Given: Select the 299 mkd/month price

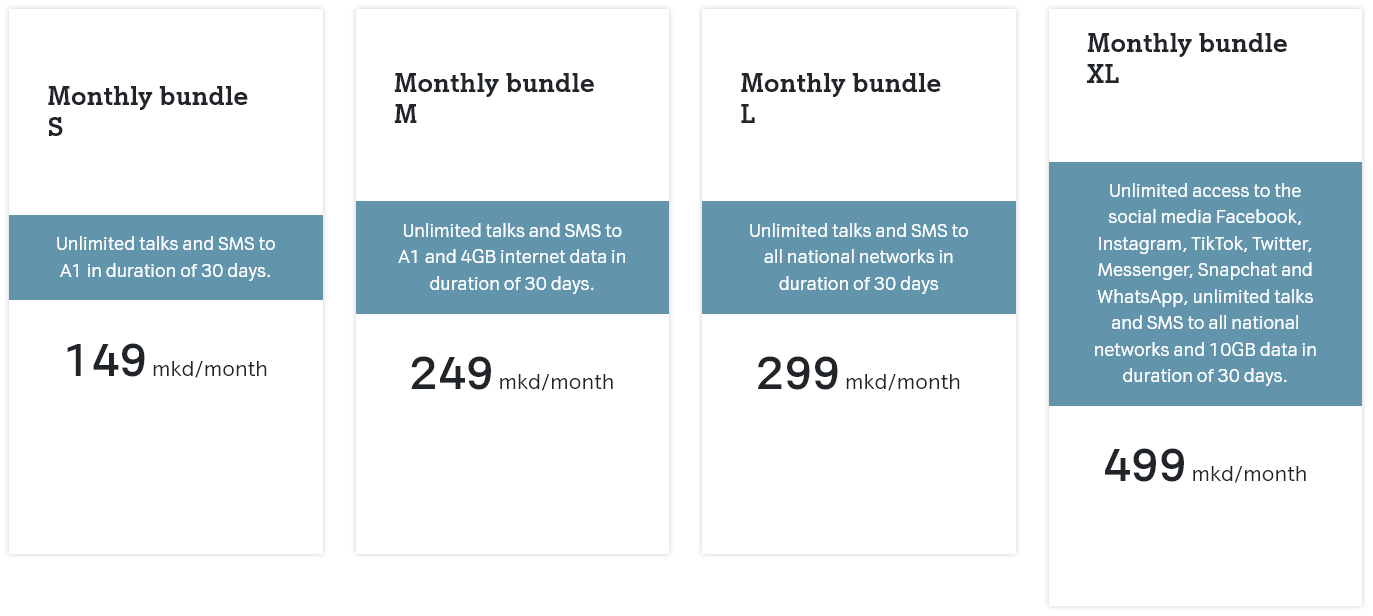Looking at the screenshot, I should pos(858,374).
